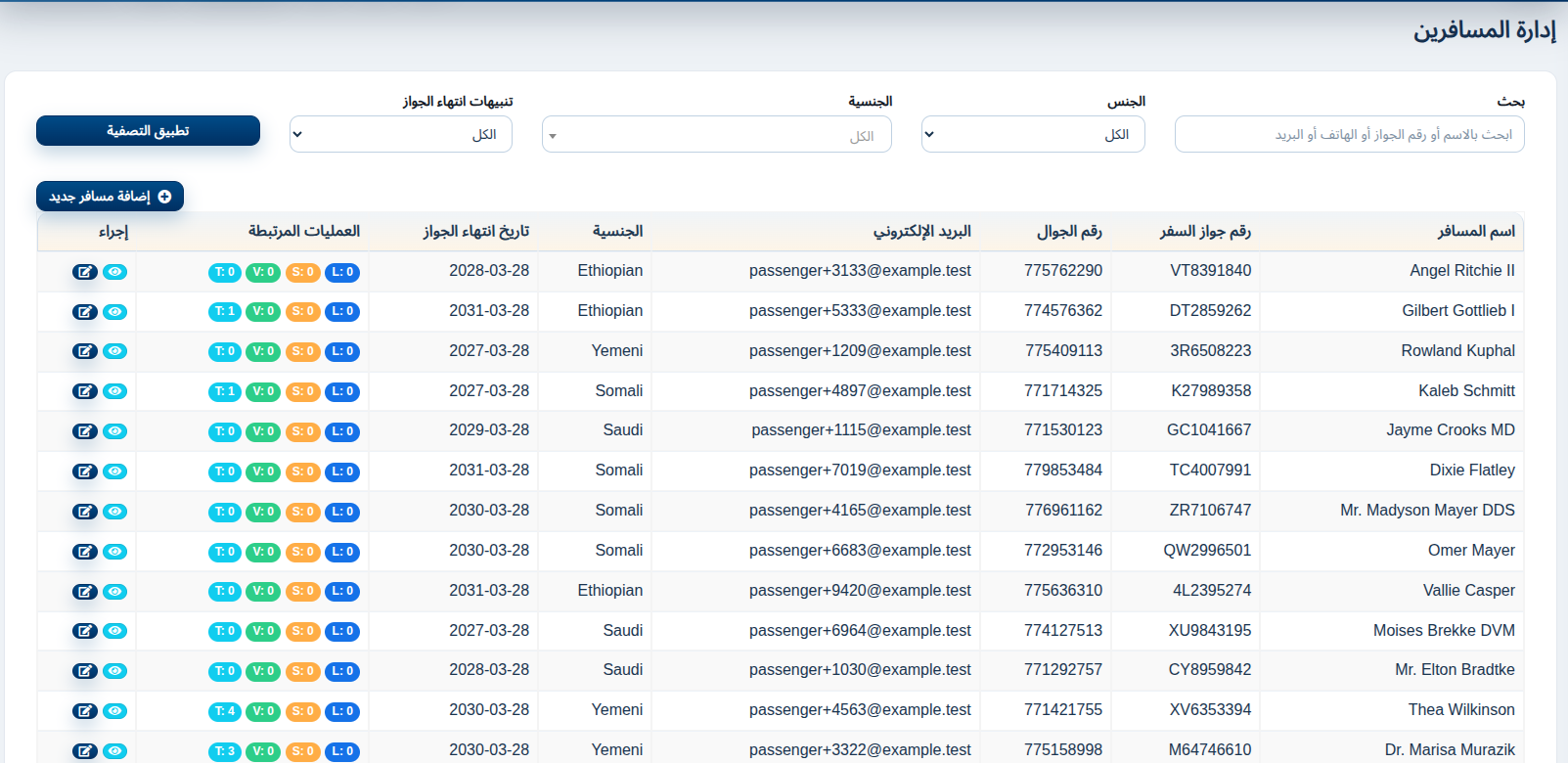
Task: Open the gender filter dropdown
Action: coord(1032,134)
